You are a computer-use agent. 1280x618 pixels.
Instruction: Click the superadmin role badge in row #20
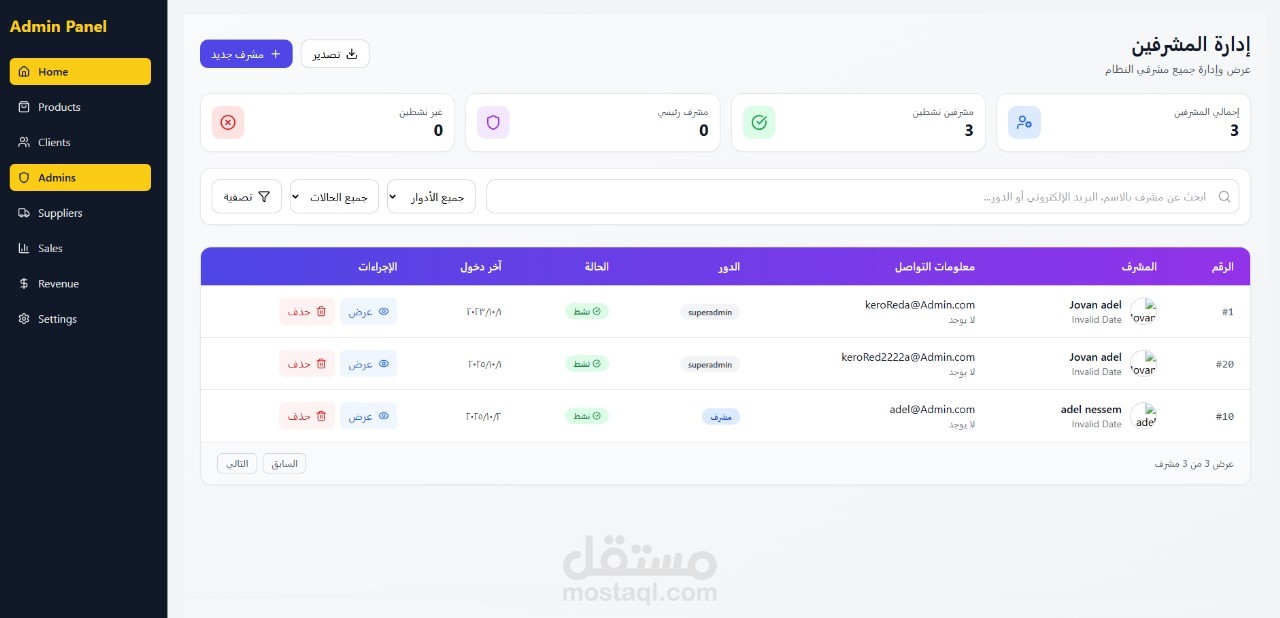(710, 364)
